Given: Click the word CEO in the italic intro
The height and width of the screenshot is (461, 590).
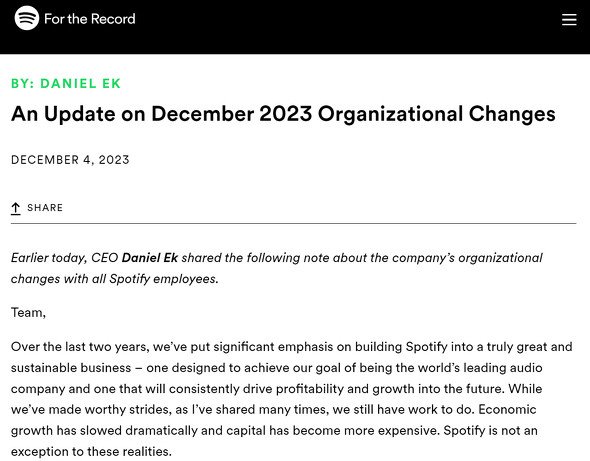Looking at the screenshot, I should [105, 258].
